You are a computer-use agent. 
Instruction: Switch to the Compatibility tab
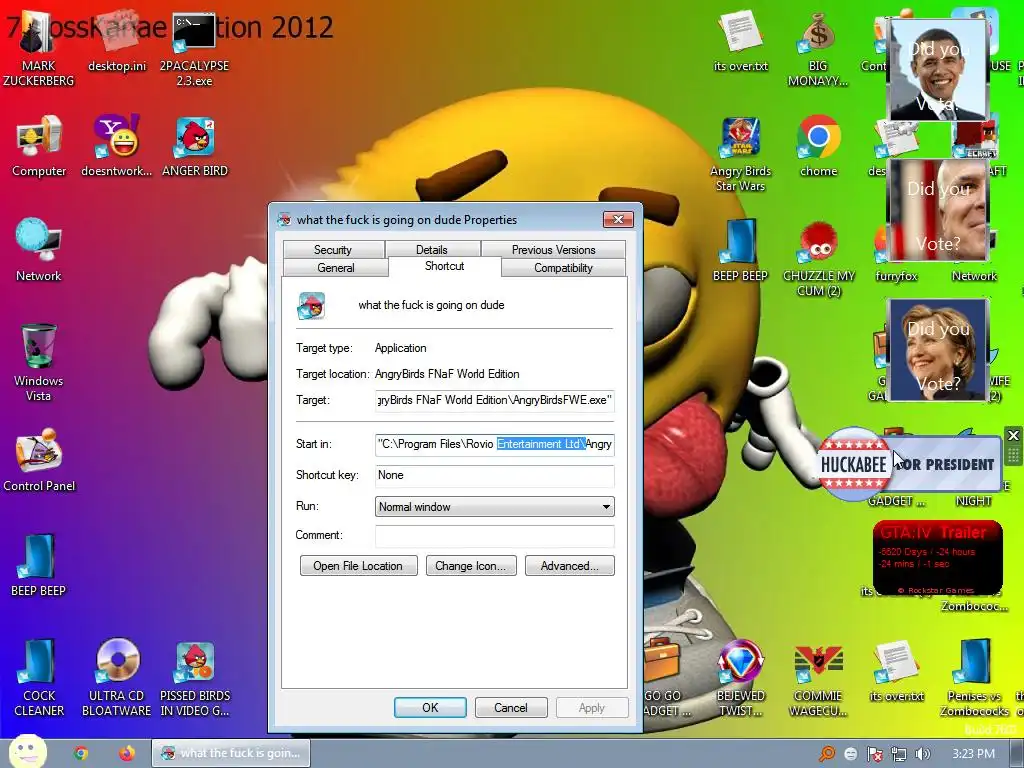[x=563, y=268]
